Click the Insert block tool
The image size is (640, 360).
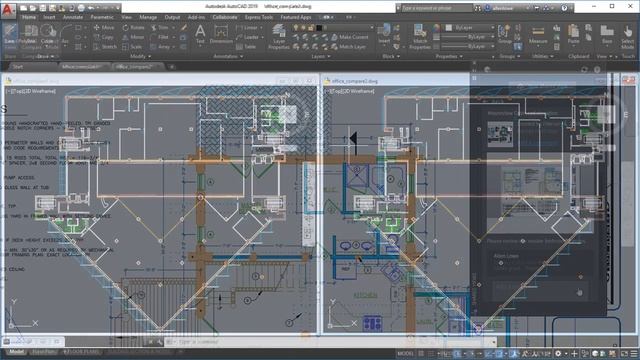[384, 34]
